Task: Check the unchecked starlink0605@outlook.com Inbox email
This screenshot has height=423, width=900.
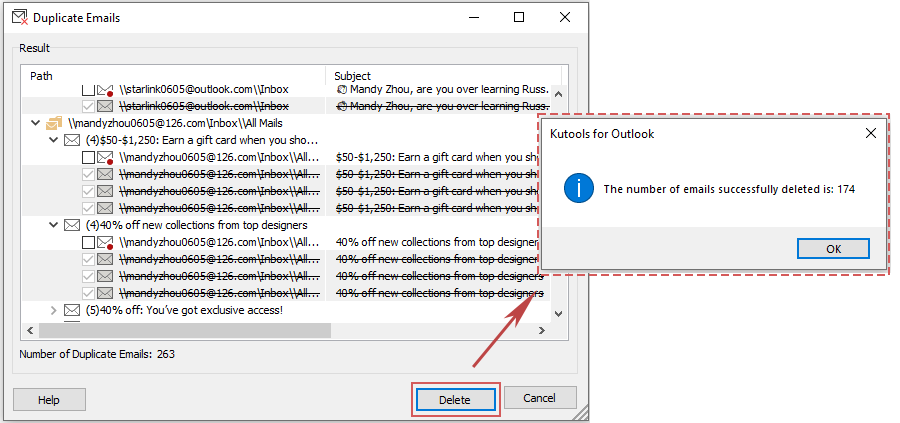Action: (x=88, y=90)
